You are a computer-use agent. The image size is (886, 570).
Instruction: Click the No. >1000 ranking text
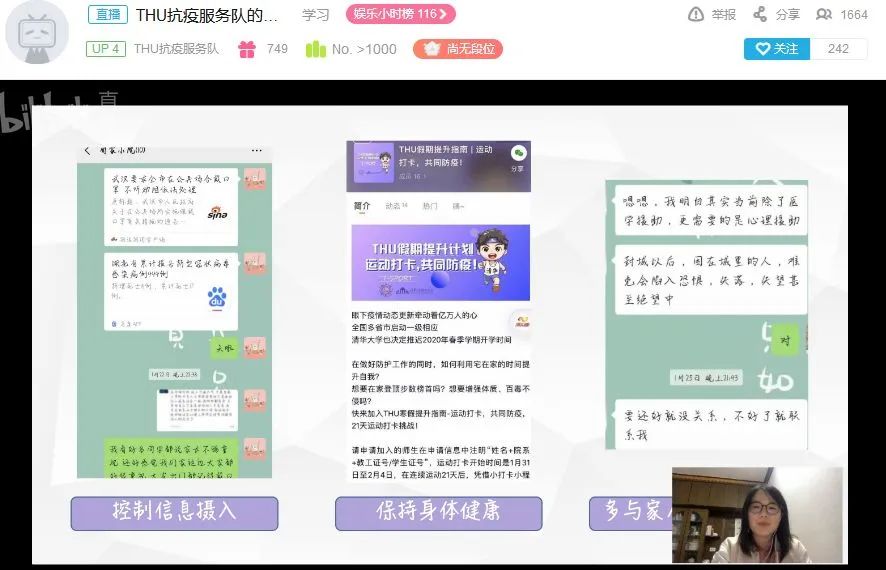point(364,49)
